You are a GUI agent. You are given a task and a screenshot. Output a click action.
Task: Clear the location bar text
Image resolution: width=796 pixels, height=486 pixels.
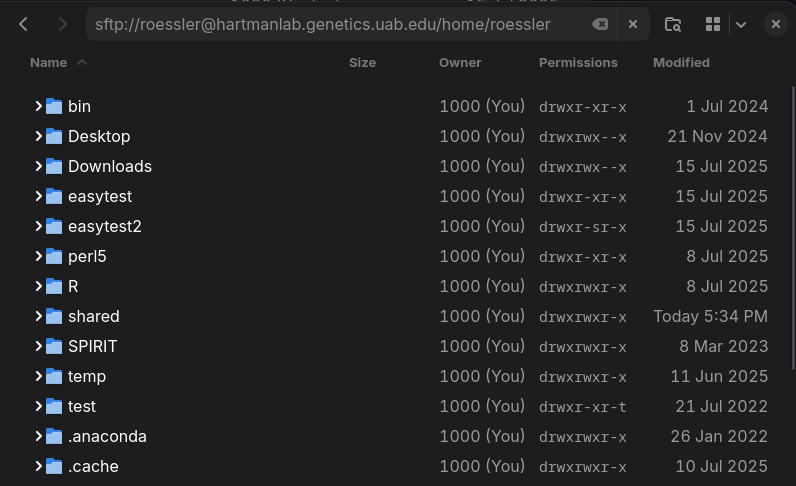tap(600, 24)
